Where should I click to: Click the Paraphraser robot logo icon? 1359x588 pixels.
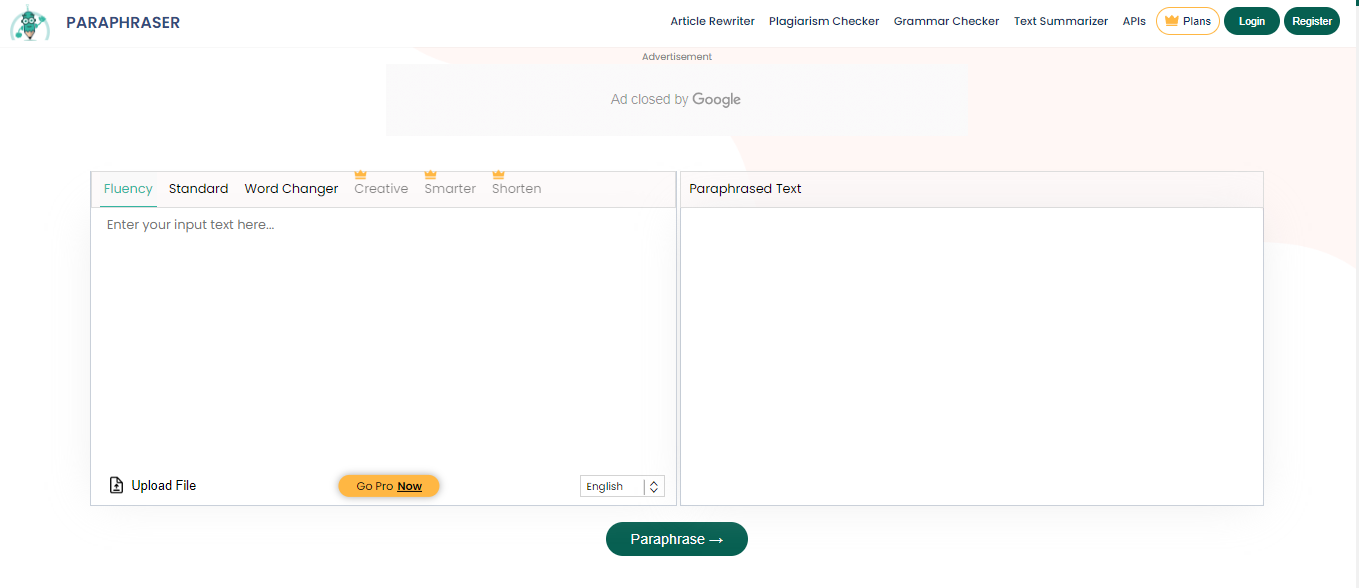click(x=30, y=22)
